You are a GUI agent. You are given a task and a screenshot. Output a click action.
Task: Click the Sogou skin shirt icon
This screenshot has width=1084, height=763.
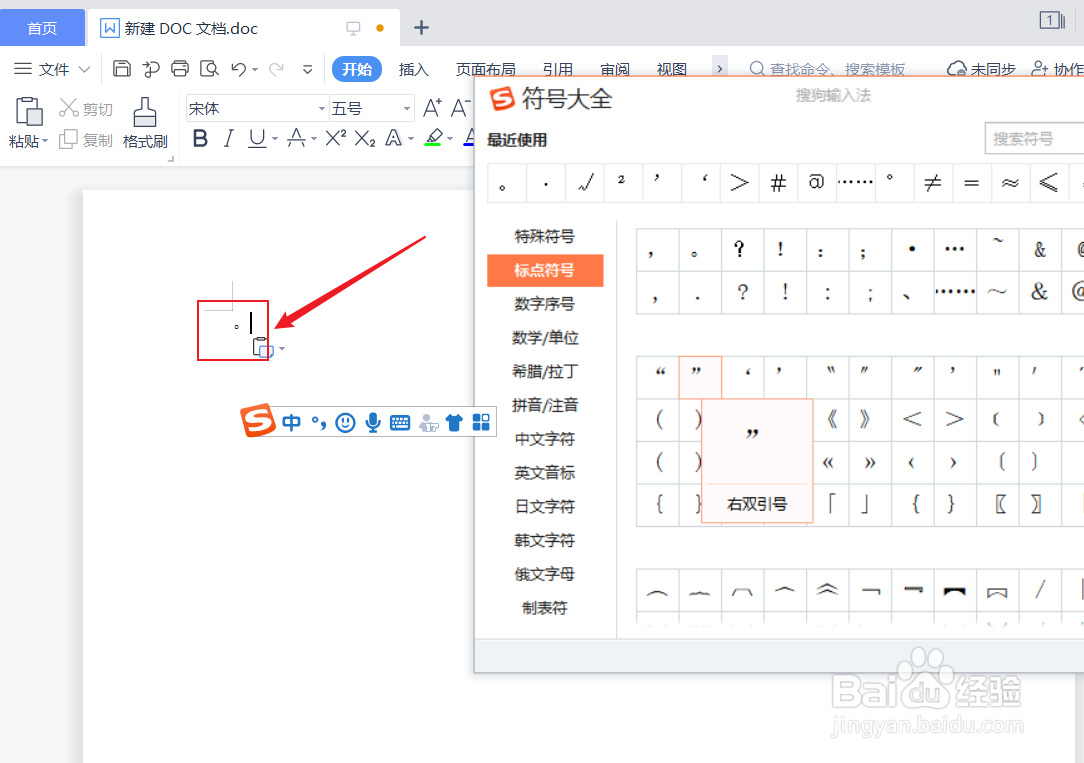click(454, 422)
